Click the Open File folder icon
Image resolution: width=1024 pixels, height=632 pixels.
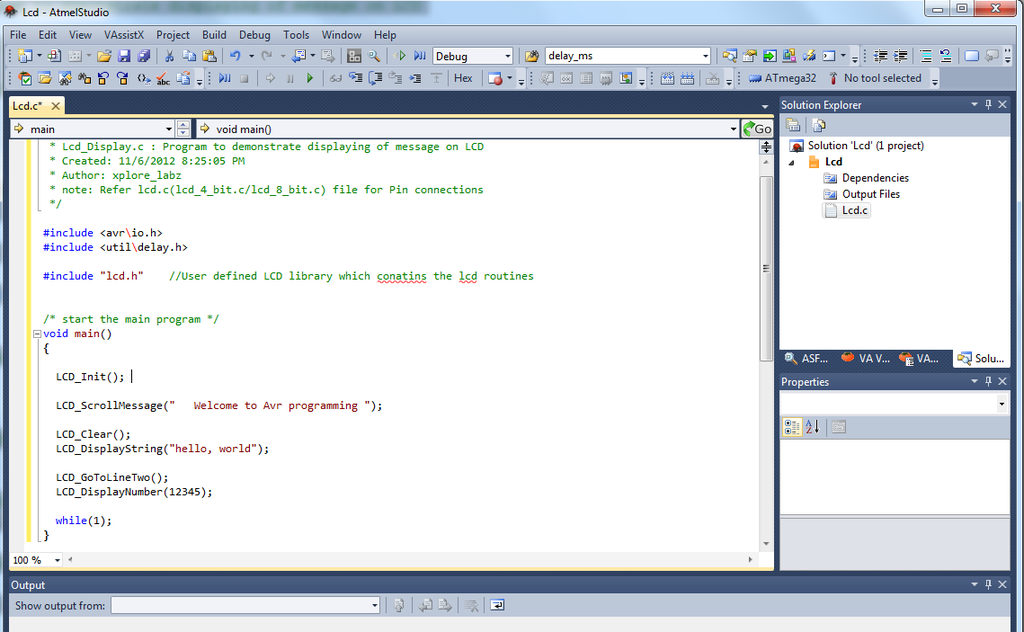(x=104, y=56)
